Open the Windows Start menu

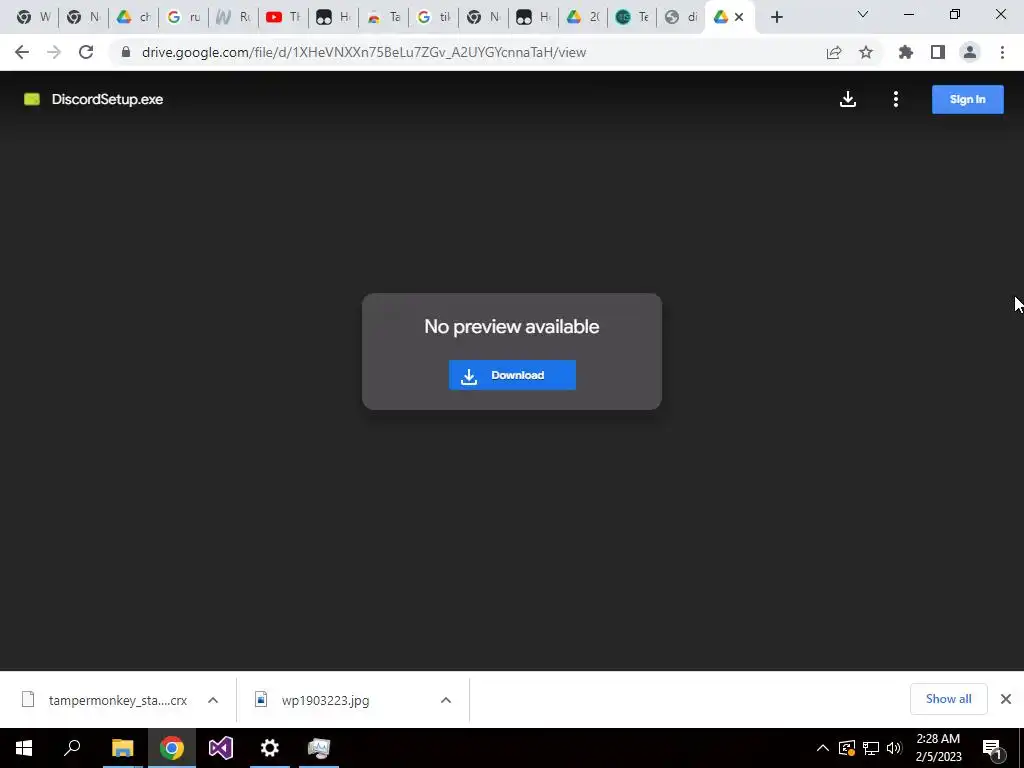click(x=24, y=748)
